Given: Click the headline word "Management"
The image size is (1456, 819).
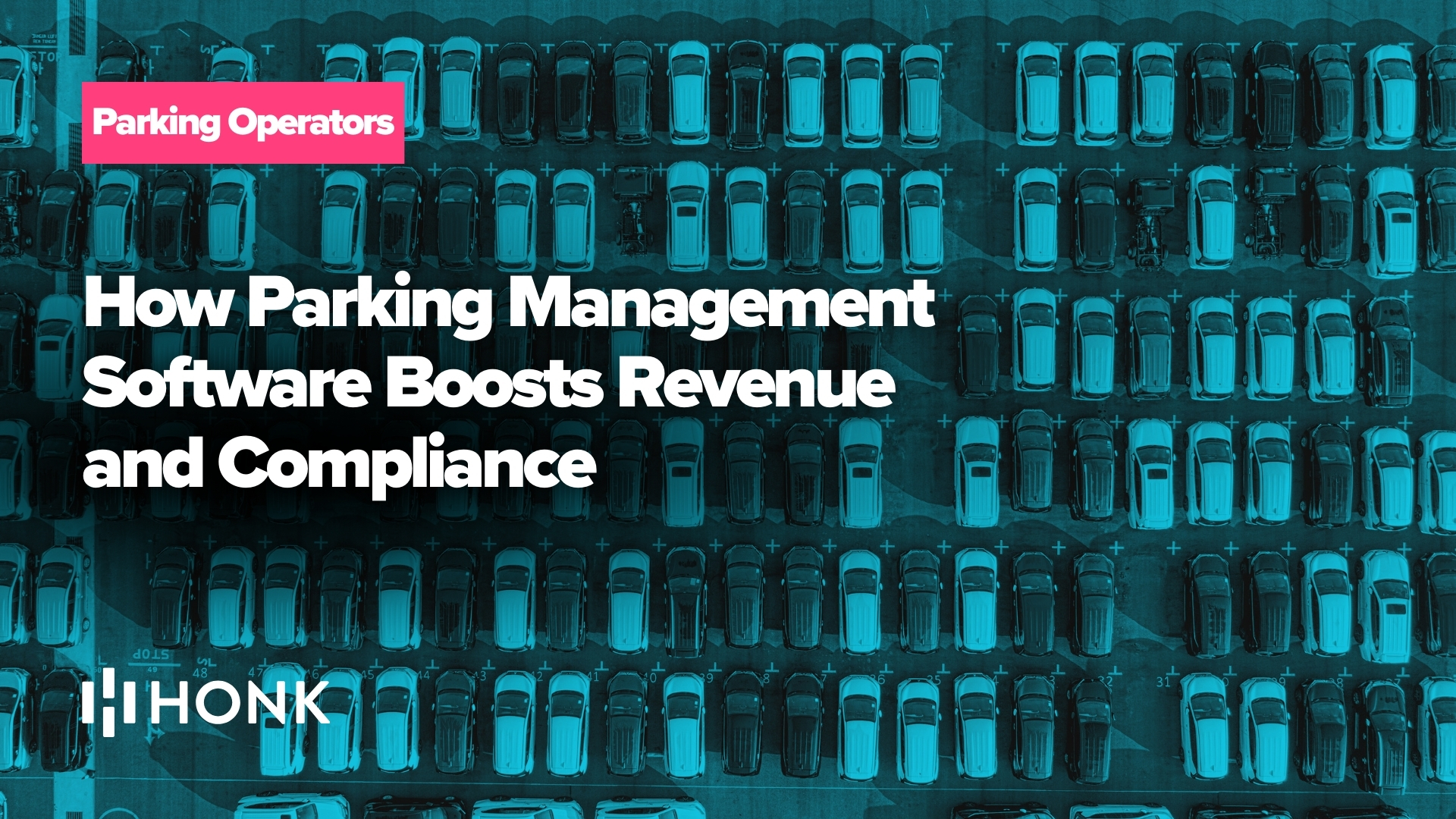Looking at the screenshot, I should click(x=720, y=303).
